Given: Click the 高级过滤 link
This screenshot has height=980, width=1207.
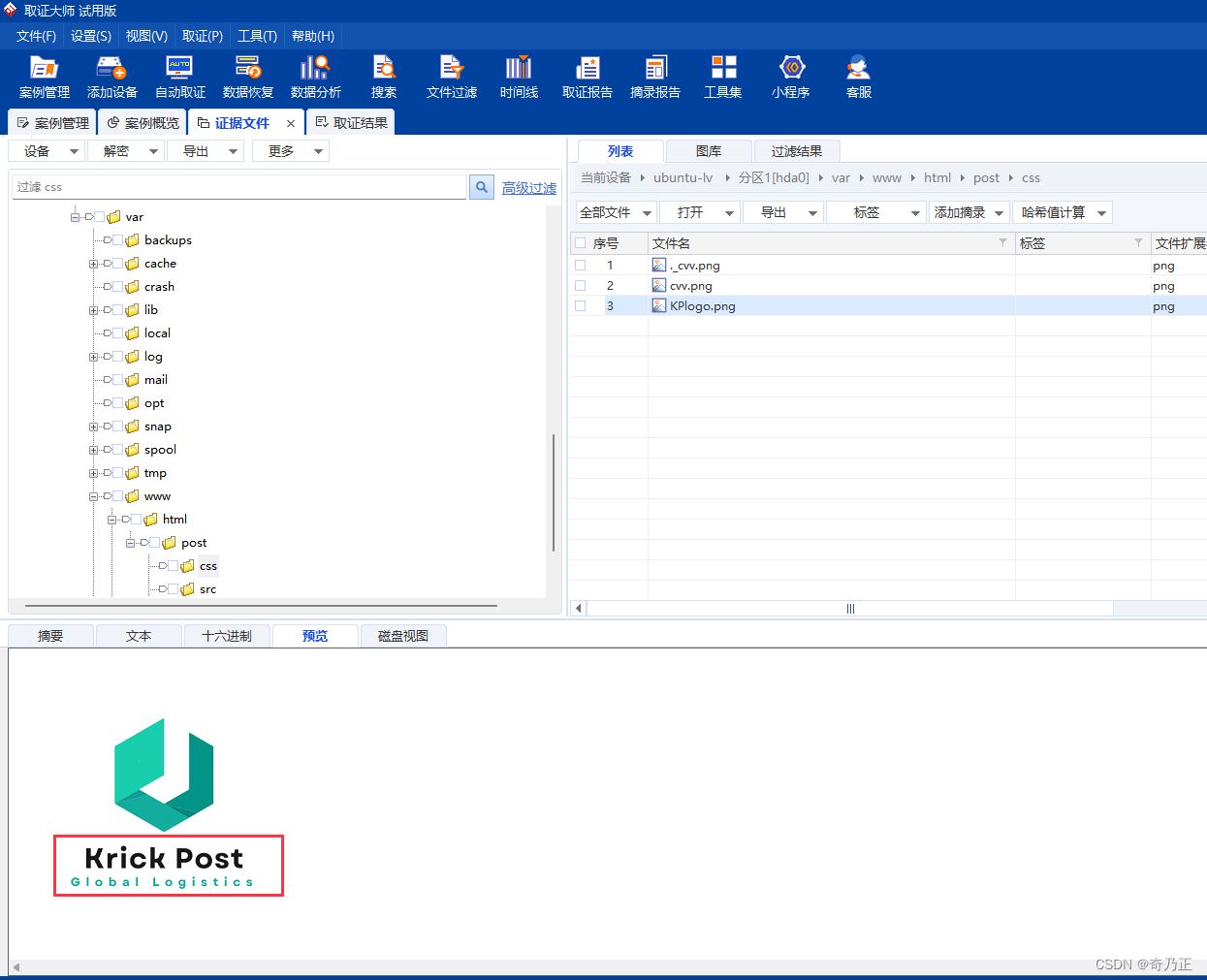Looking at the screenshot, I should 529,188.
